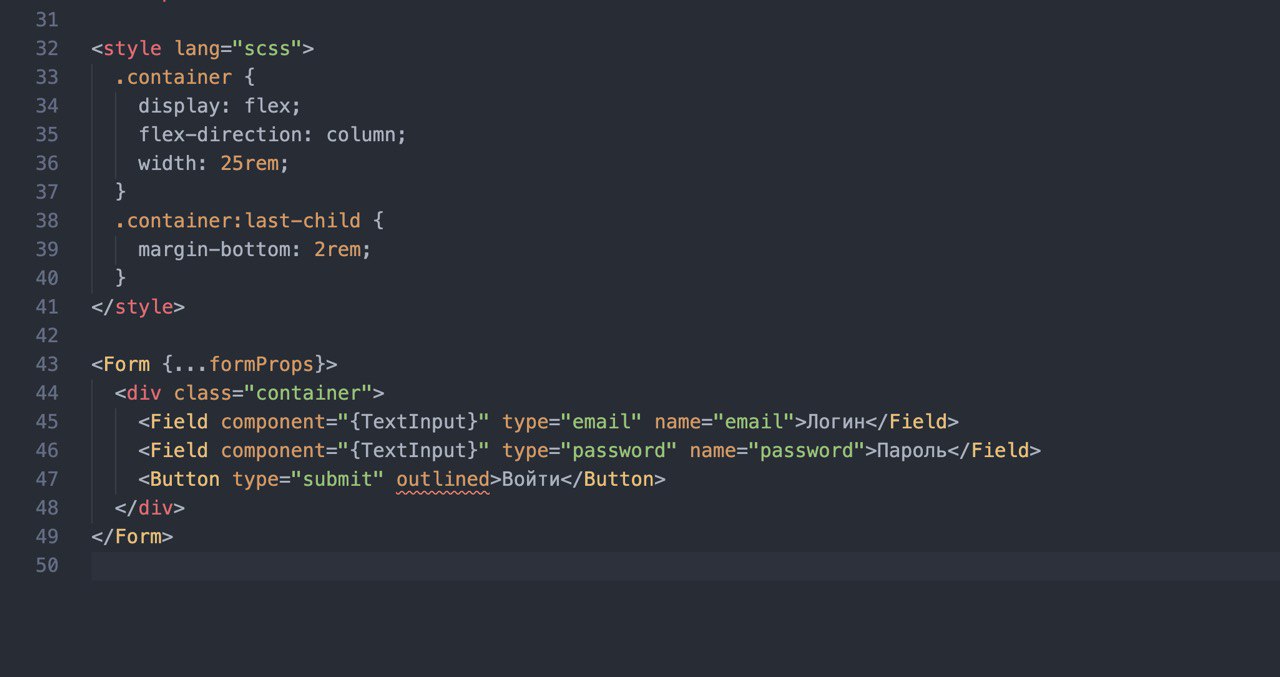Click the 'Field' tag name on line 46

pyautogui.click(x=179, y=450)
